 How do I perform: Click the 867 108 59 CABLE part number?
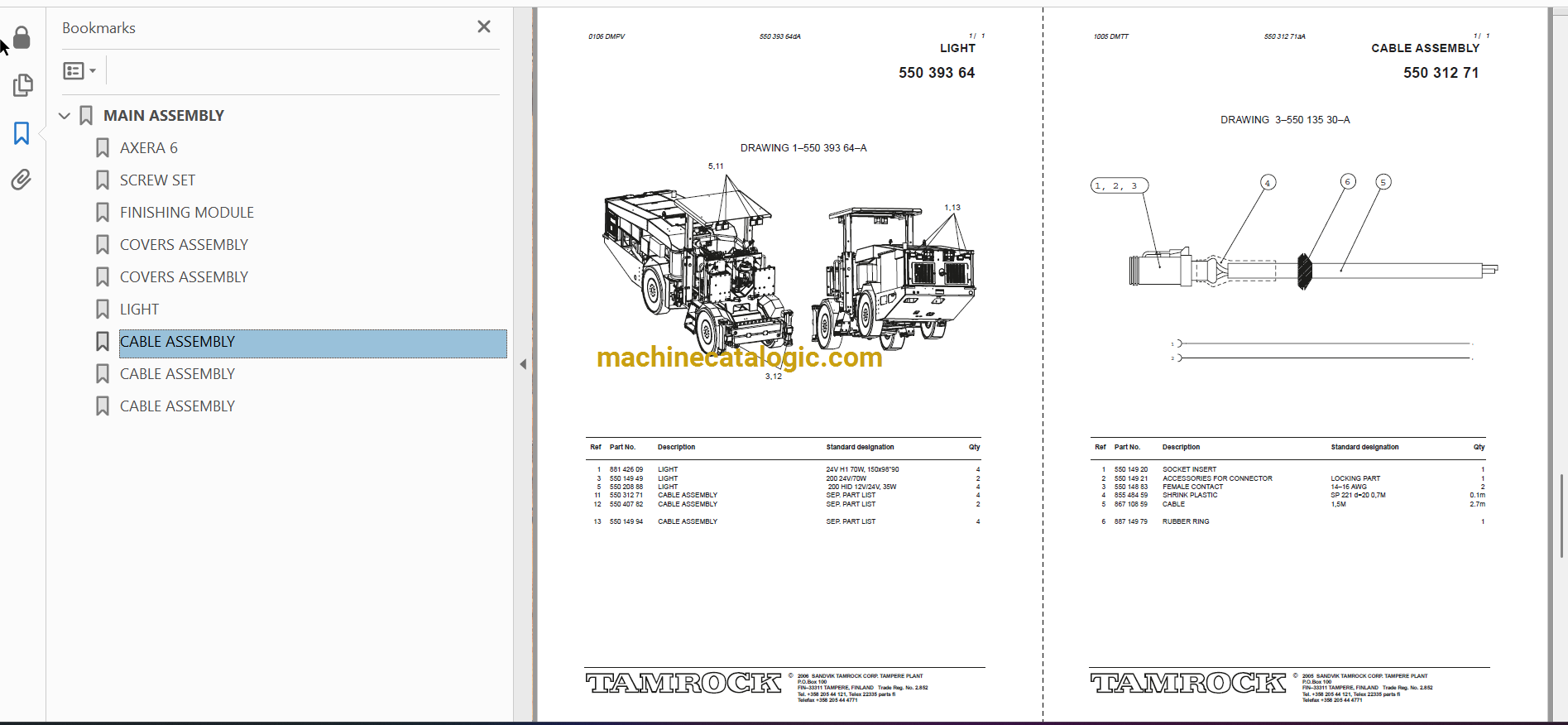click(x=1130, y=504)
